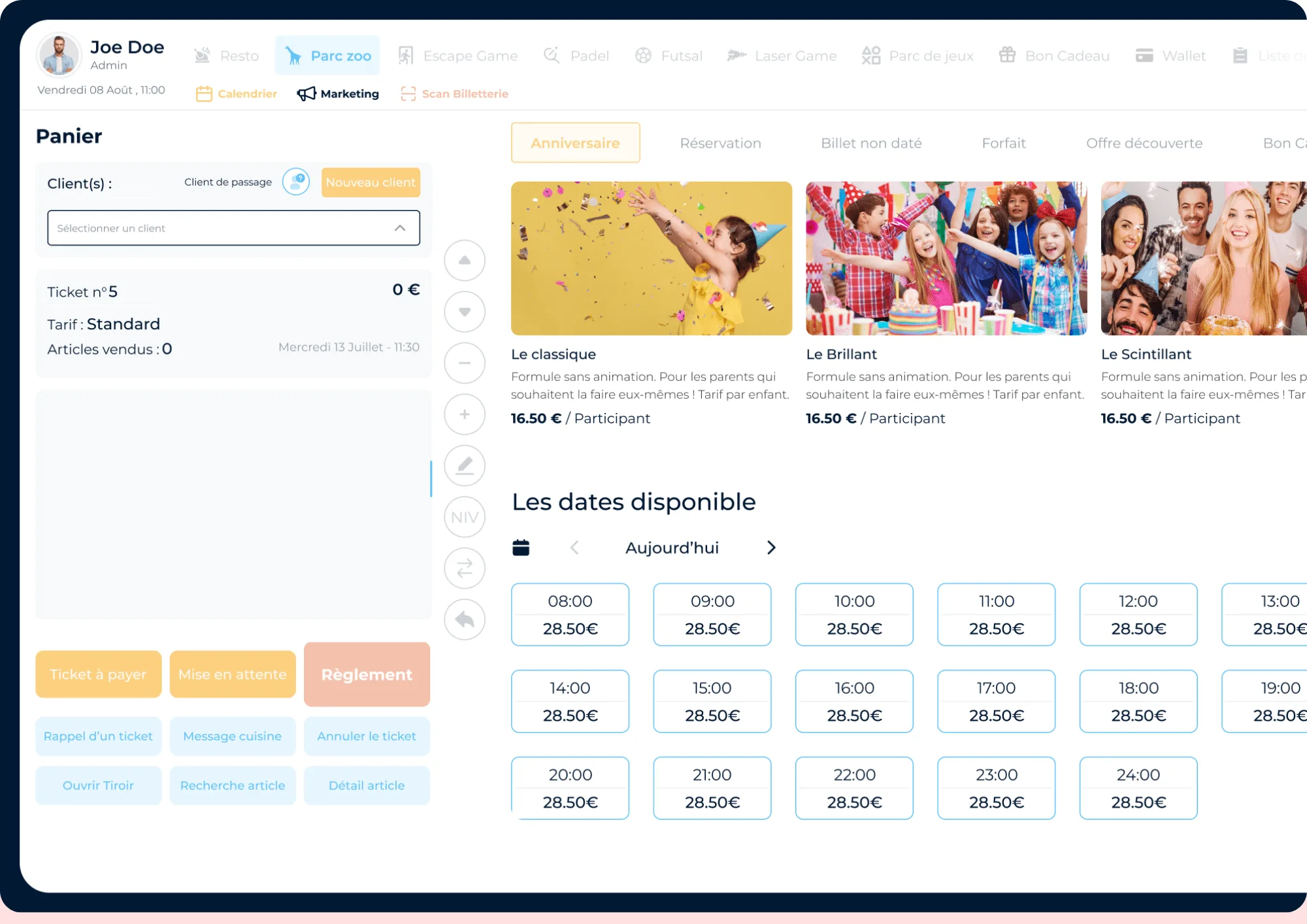Select the Réservation tab

point(720,143)
